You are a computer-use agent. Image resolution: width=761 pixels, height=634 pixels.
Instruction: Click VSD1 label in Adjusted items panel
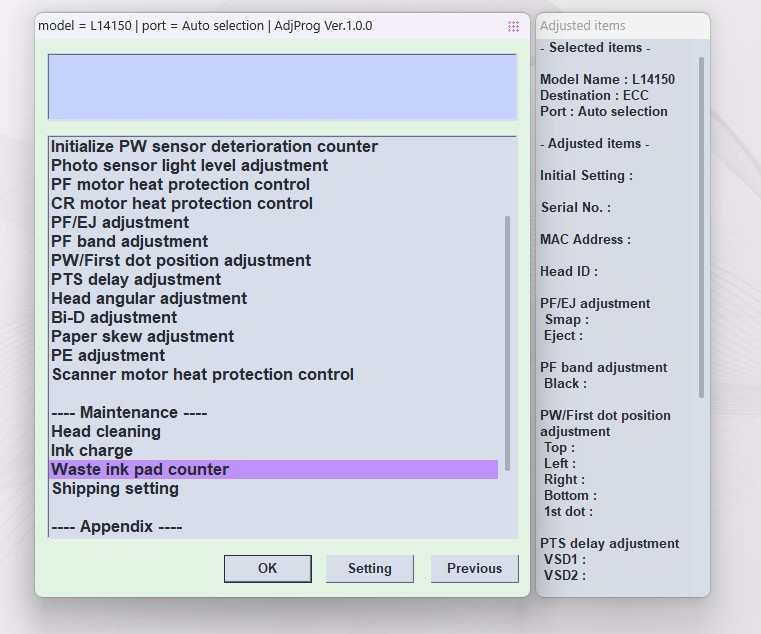pyautogui.click(x=564, y=559)
